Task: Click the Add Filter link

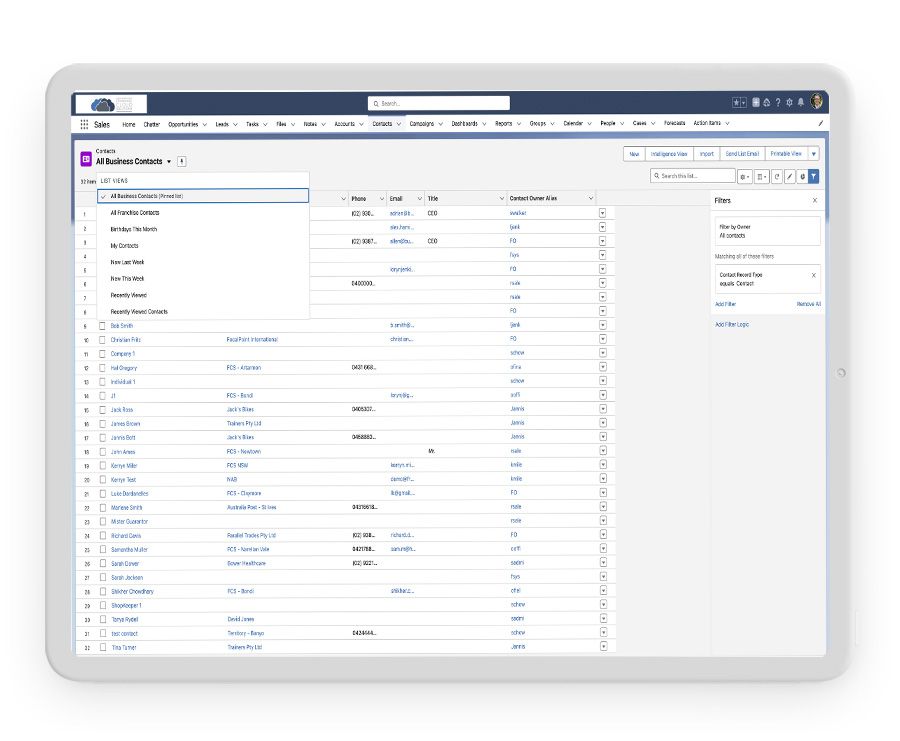Action: (725, 304)
